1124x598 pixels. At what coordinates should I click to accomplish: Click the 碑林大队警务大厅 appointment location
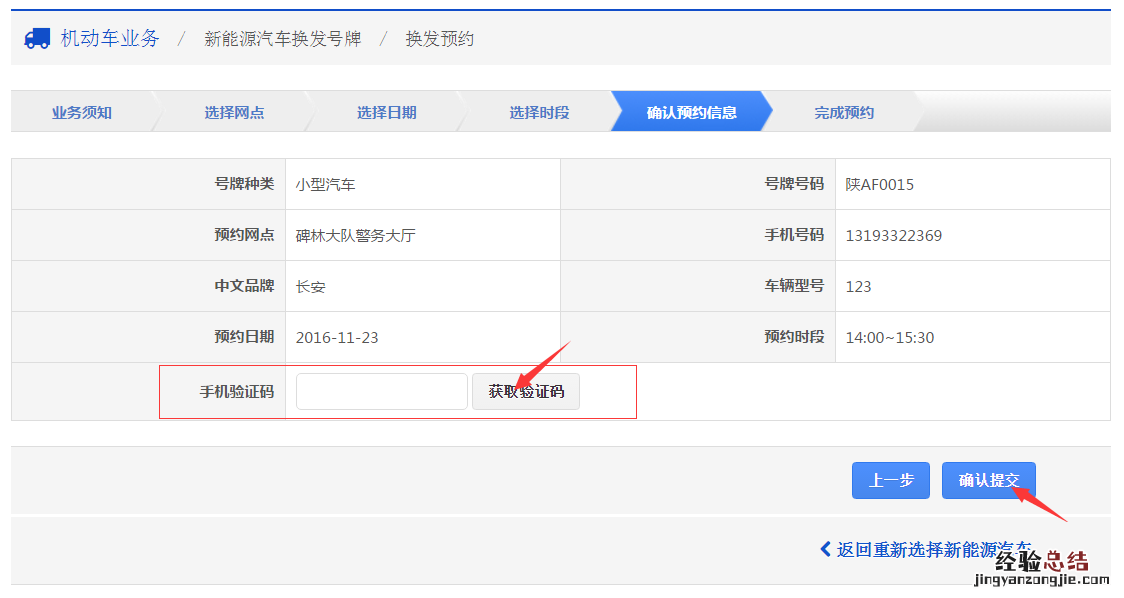355,236
